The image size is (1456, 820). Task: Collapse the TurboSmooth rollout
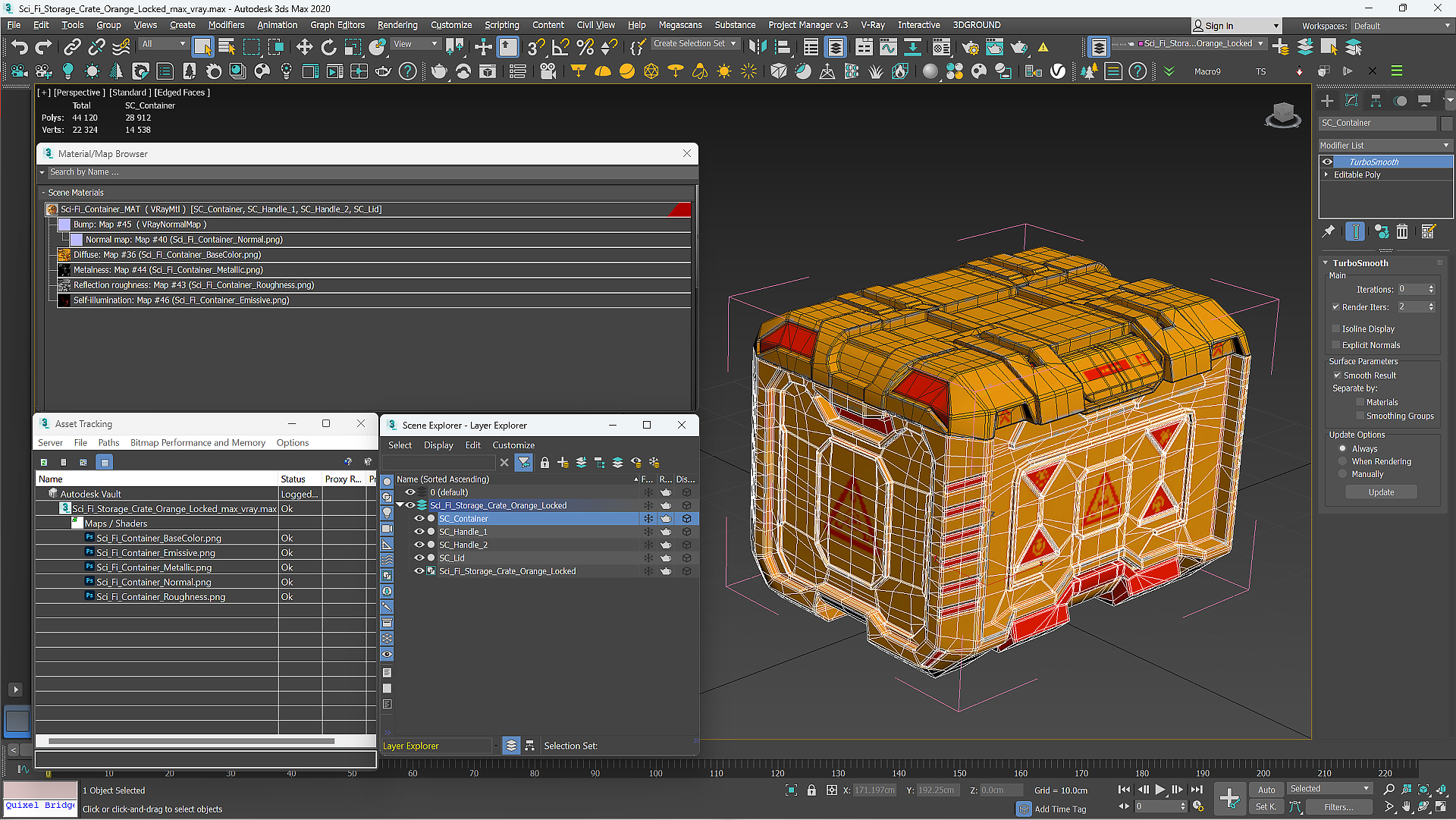(1326, 263)
